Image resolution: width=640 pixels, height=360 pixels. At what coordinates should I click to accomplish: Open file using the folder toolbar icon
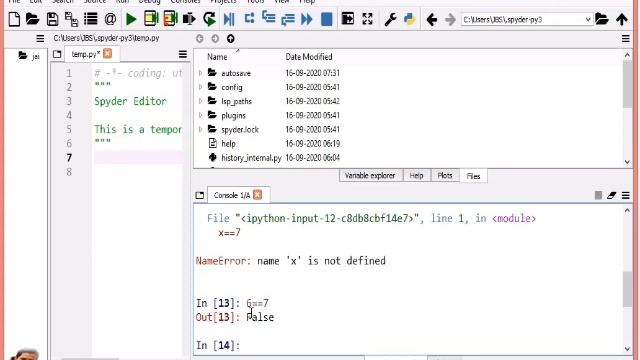(x=33, y=19)
